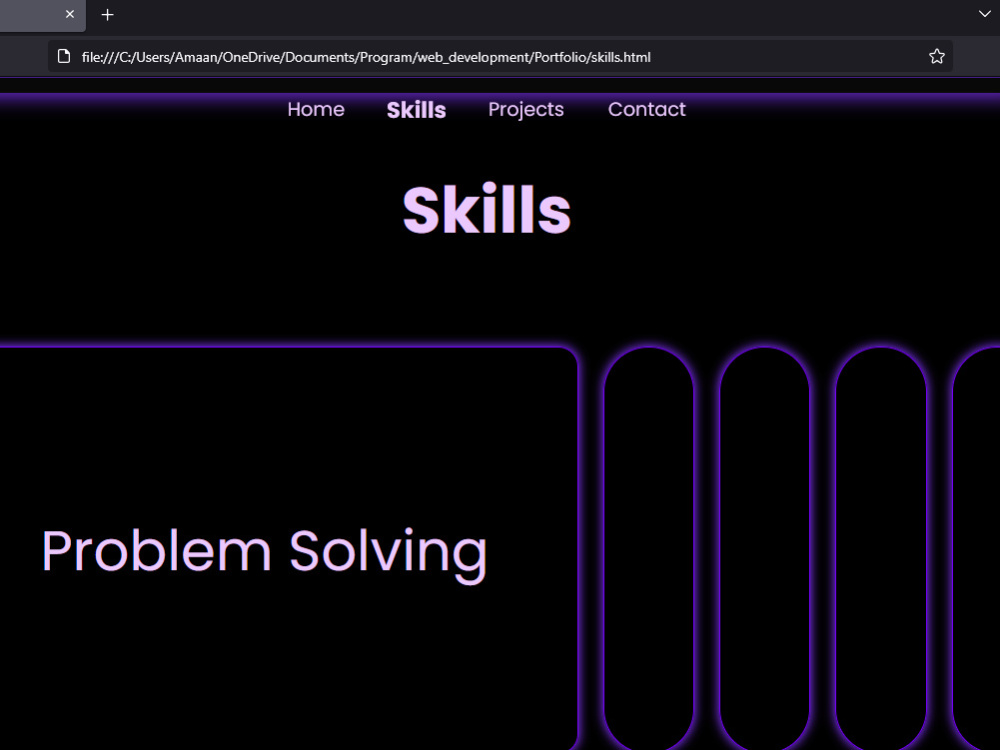Click the URL address bar field
Viewport: 1000px width, 750px height.
pos(500,57)
